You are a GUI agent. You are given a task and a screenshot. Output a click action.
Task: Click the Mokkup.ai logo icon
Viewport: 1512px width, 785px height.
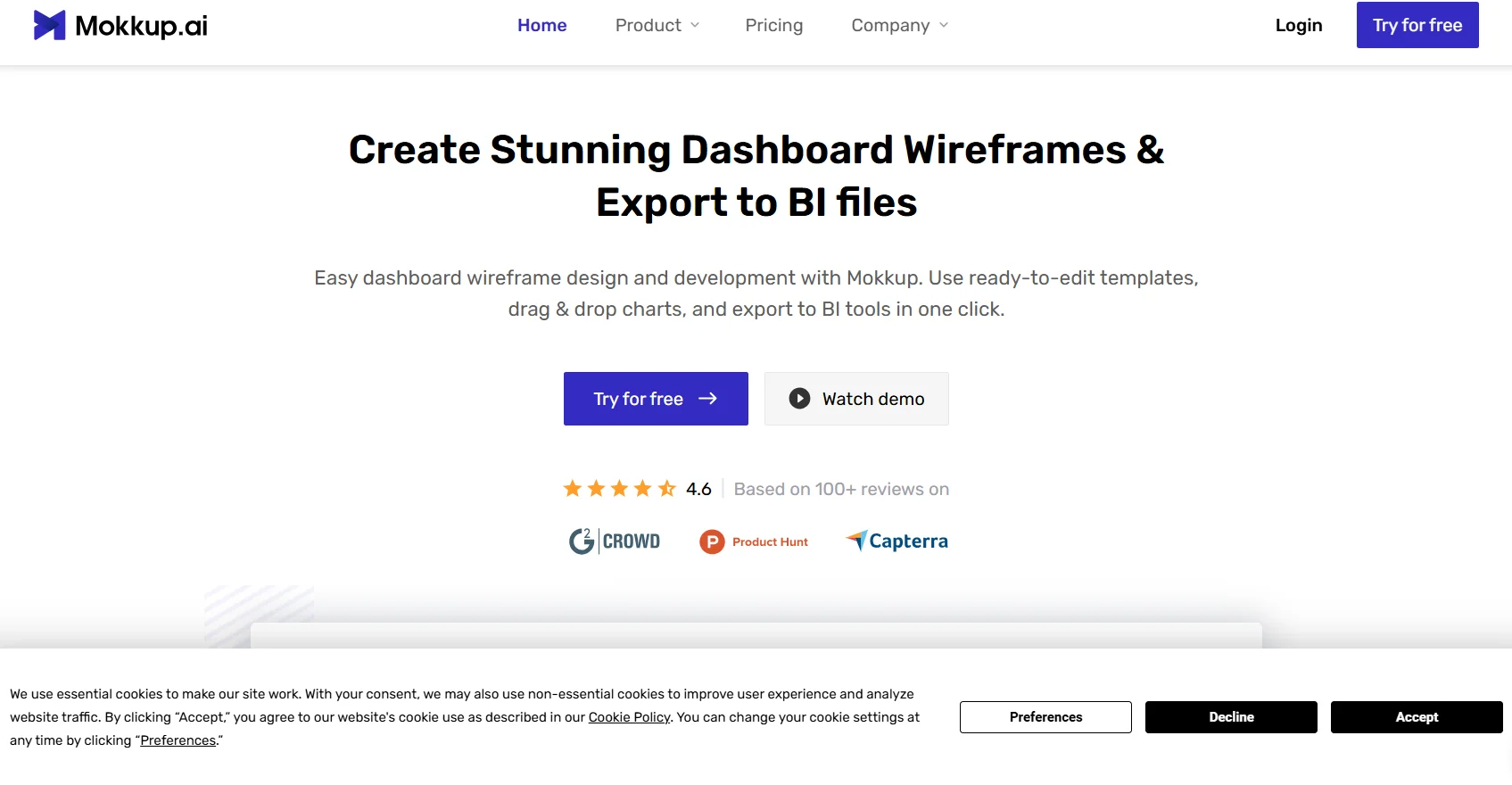click(49, 26)
